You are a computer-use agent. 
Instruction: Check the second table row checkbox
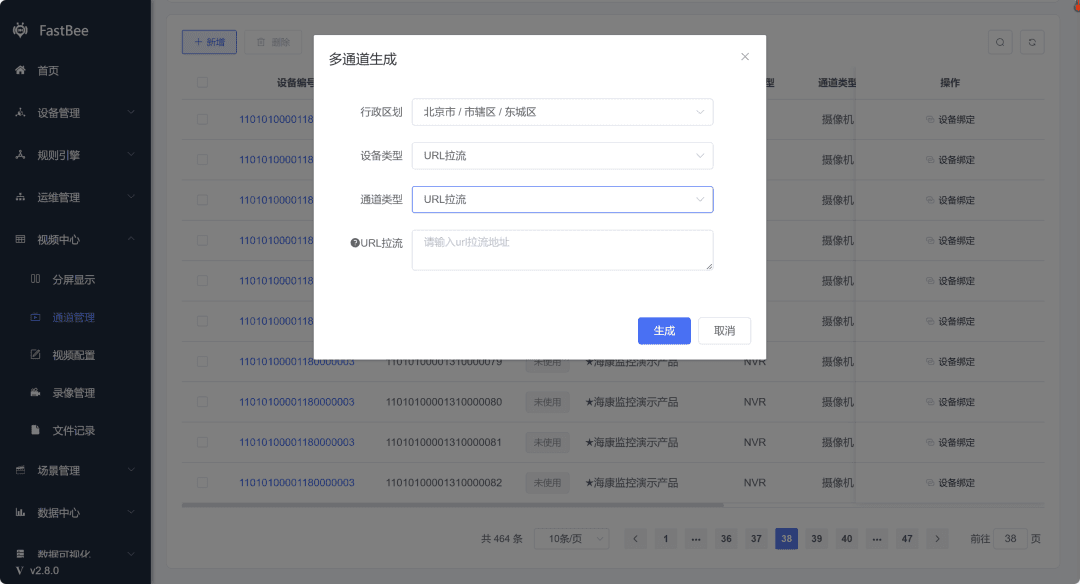point(202,160)
